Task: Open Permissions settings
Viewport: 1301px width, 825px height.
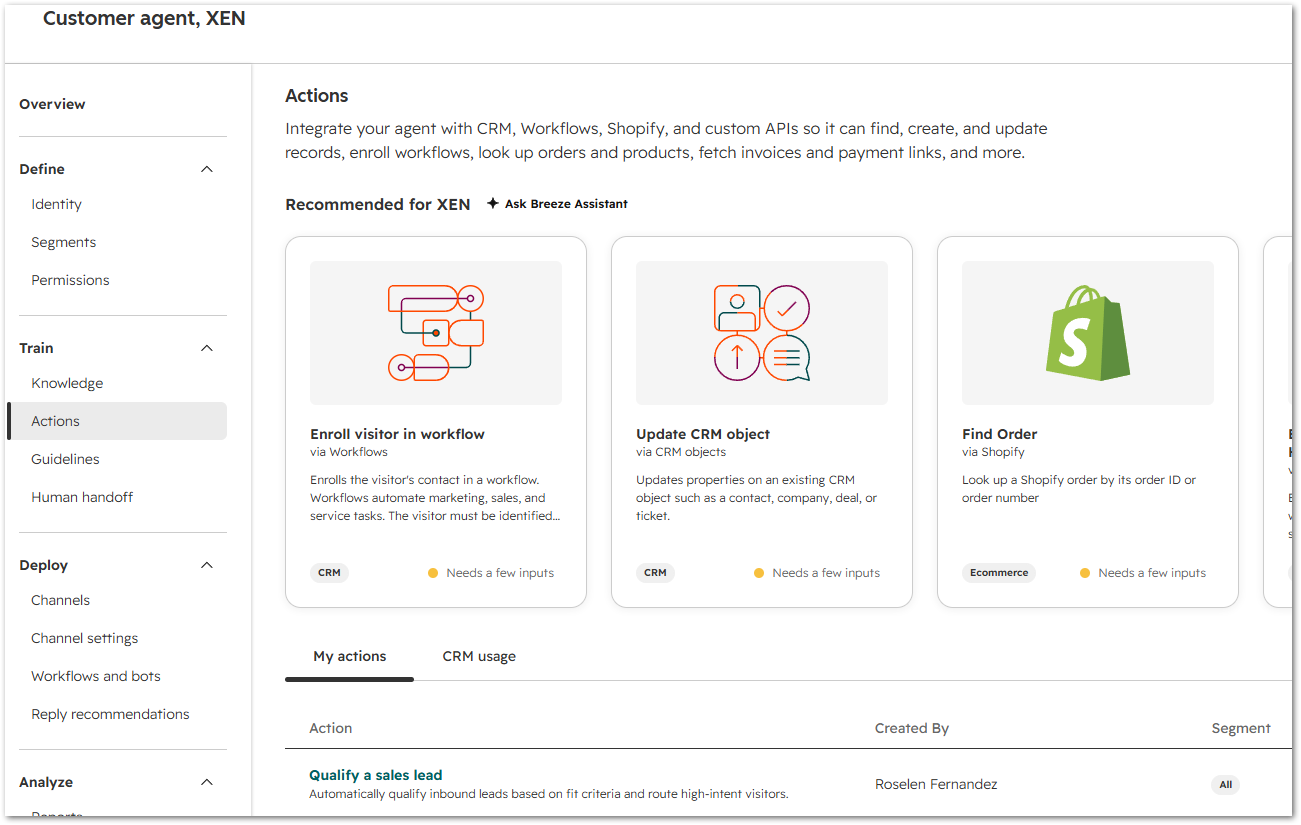Action: pos(70,280)
